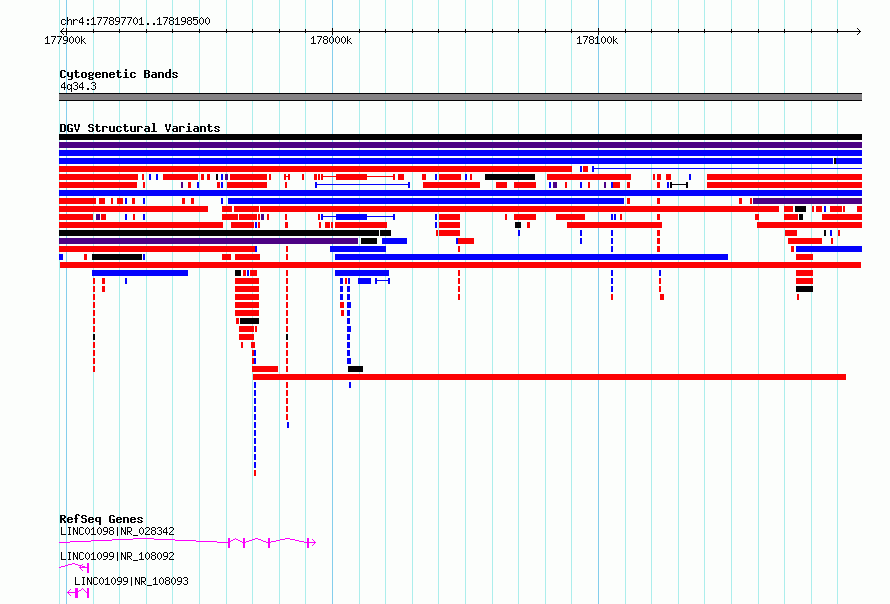The height and width of the screenshot is (604, 890).
Task: Select the magenta NR_108093 transcript glyph
Action: click(x=78, y=593)
